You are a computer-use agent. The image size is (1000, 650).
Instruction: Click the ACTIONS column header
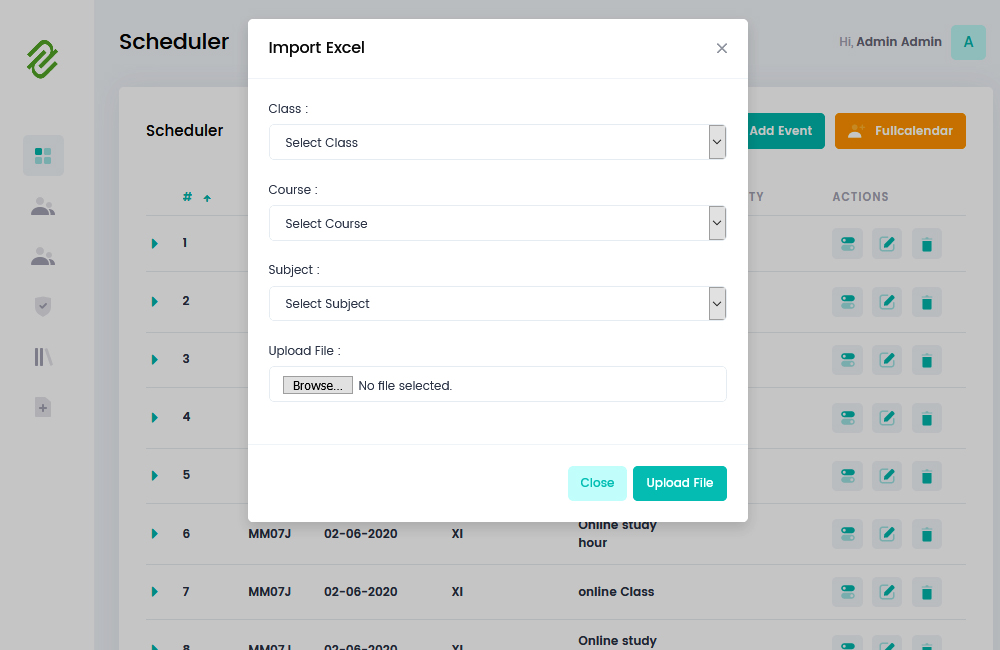coord(860,197)
